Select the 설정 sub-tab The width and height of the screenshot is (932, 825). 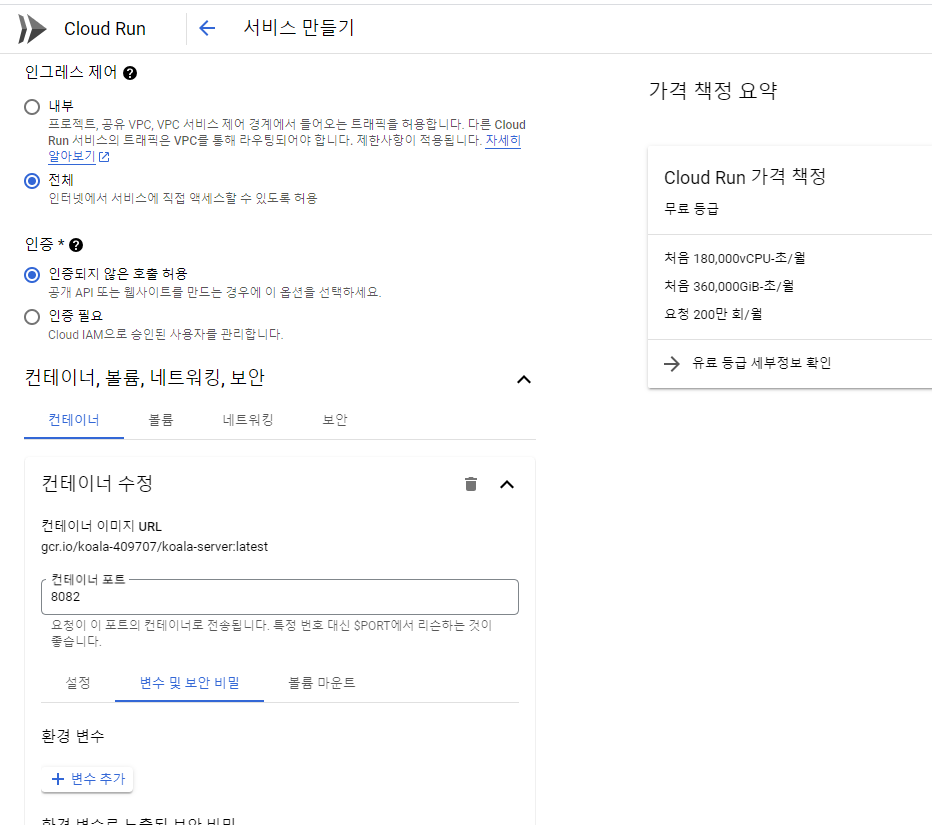(x=78, y=683)
